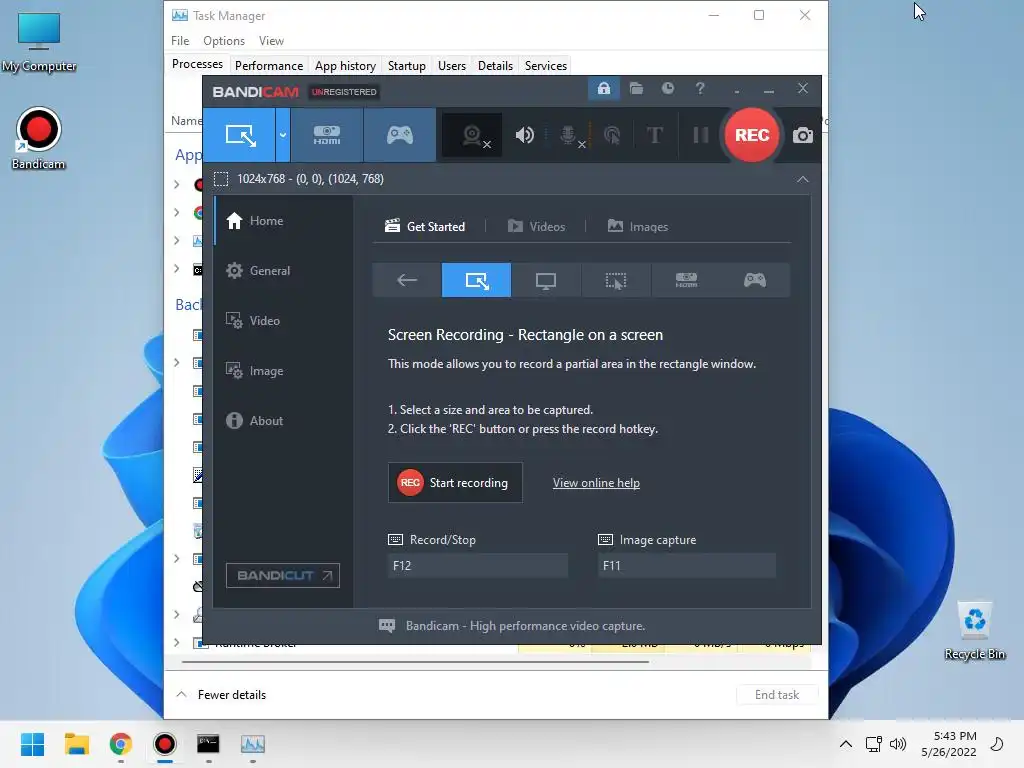The image size is (1024, 768).
Task: Select My Computer desktop icon
Action: (x=39, y=42)
